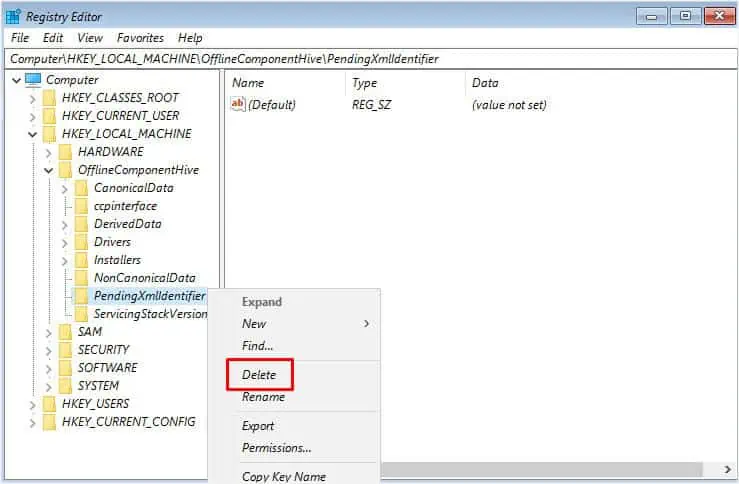Click the REG_SZ type cell
This screenshot has width=739, height=484.
pyautogui.click(x=371, y=105)
